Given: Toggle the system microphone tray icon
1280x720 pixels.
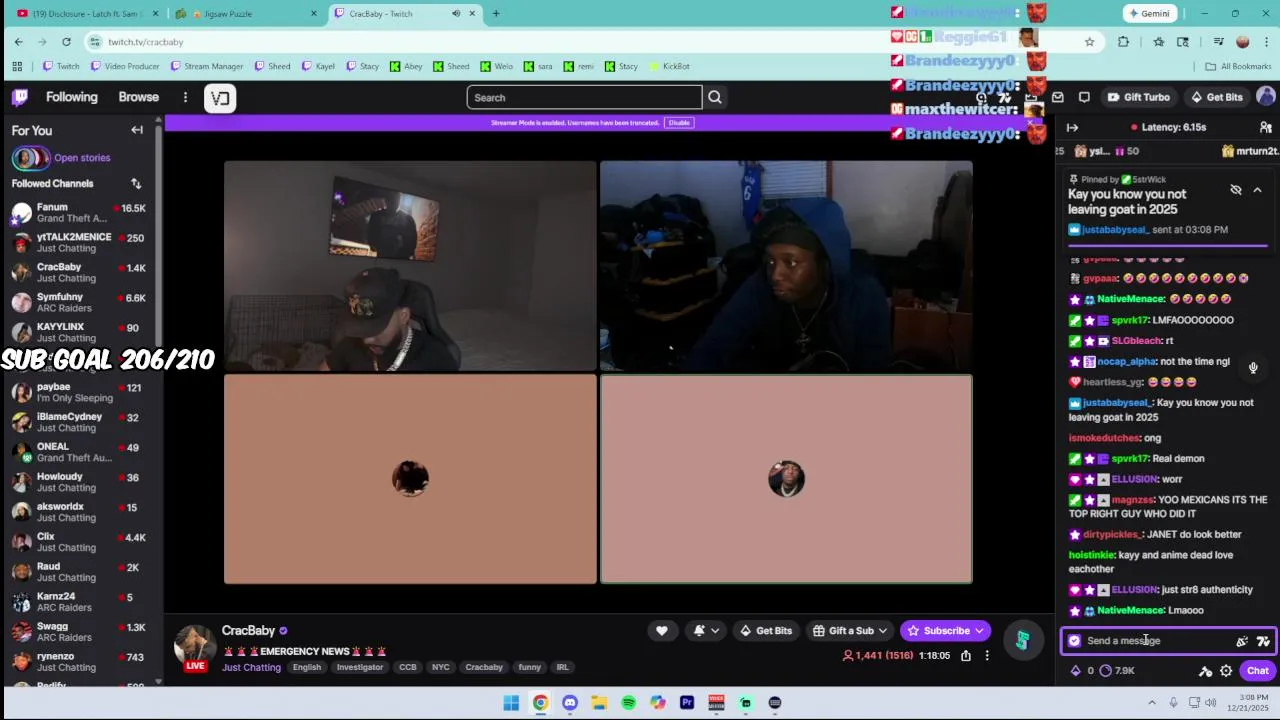Looking at the screenshot, I should (1173, 702).
